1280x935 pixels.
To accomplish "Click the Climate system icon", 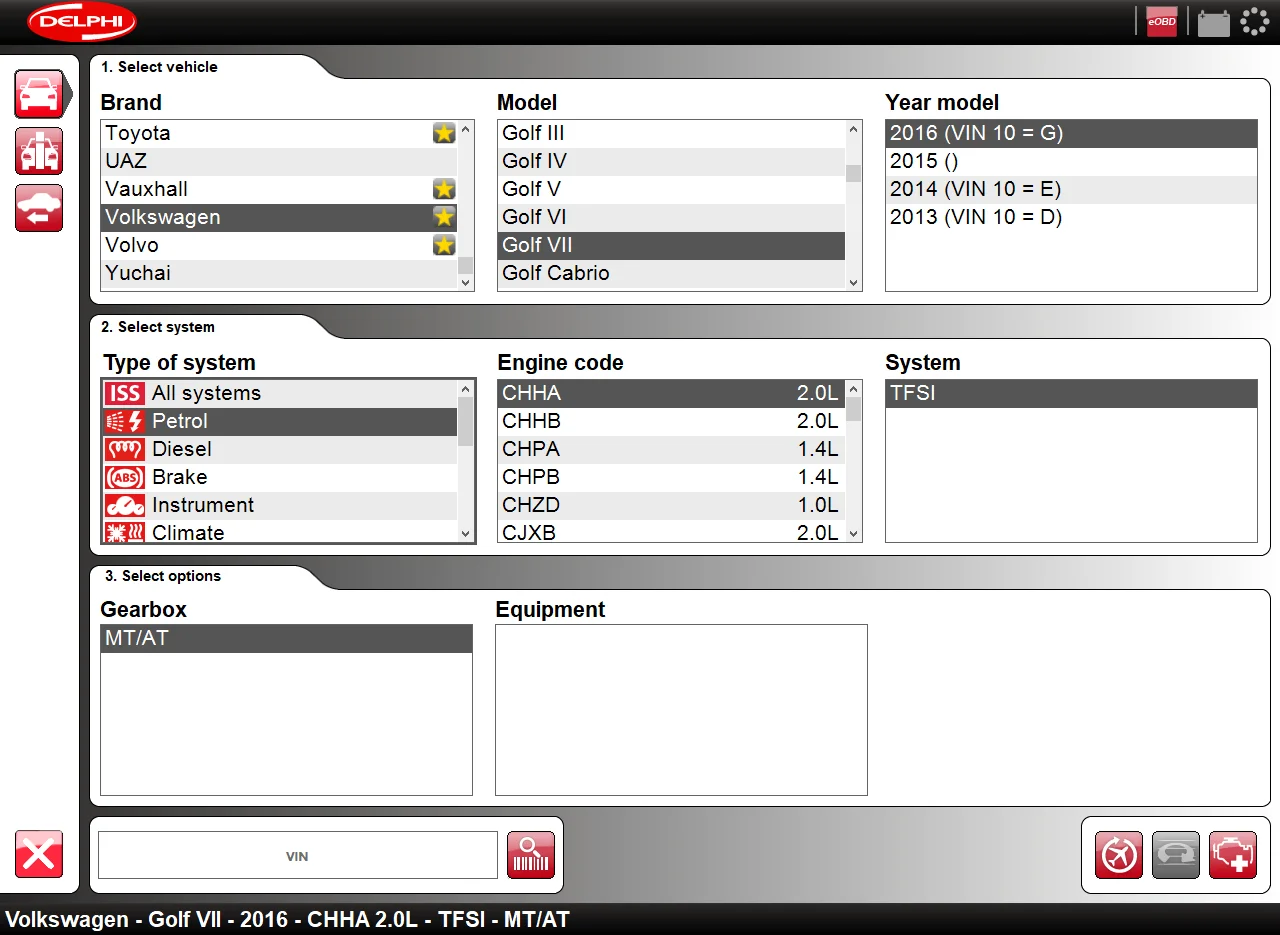I will tap(124, 532).
